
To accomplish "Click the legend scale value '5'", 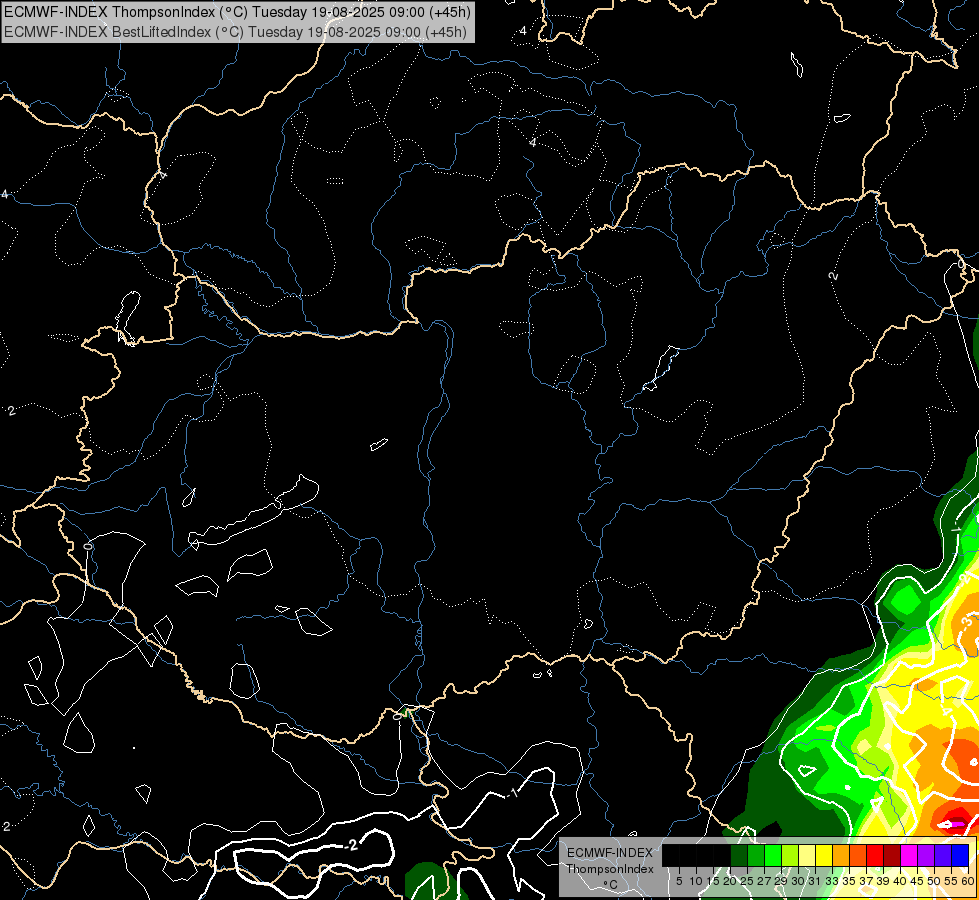I will 679,881.
